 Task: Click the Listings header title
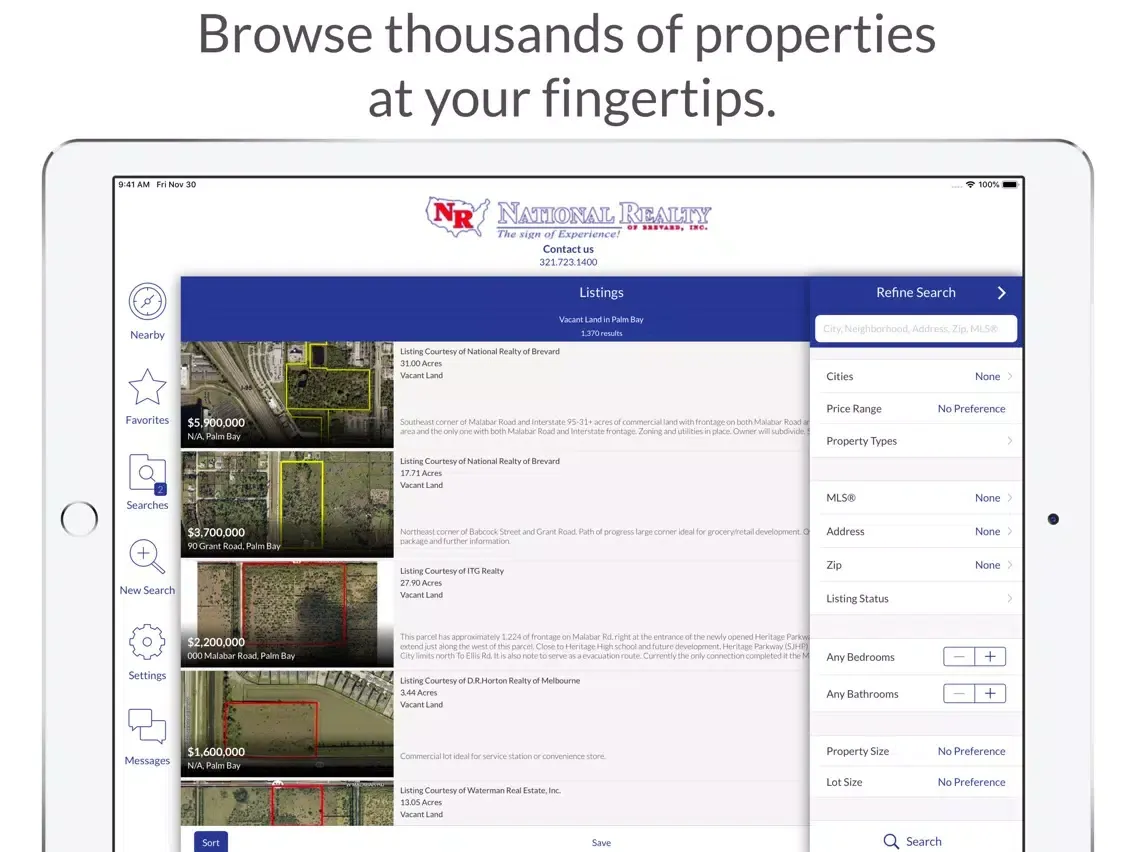pos(601,293)
